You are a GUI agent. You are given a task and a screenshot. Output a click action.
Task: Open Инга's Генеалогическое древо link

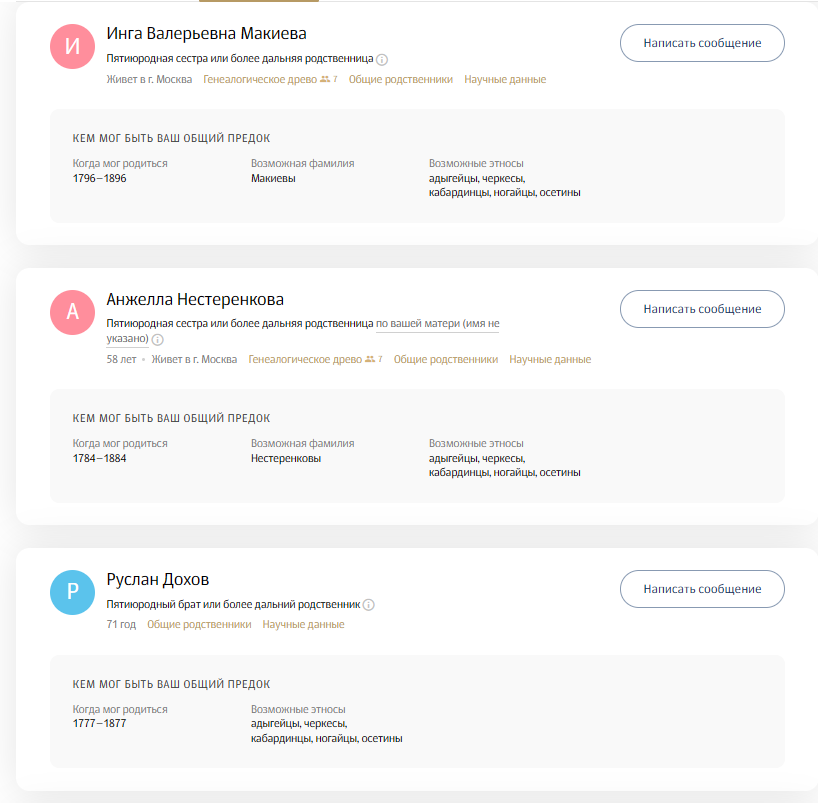(260, 79)
